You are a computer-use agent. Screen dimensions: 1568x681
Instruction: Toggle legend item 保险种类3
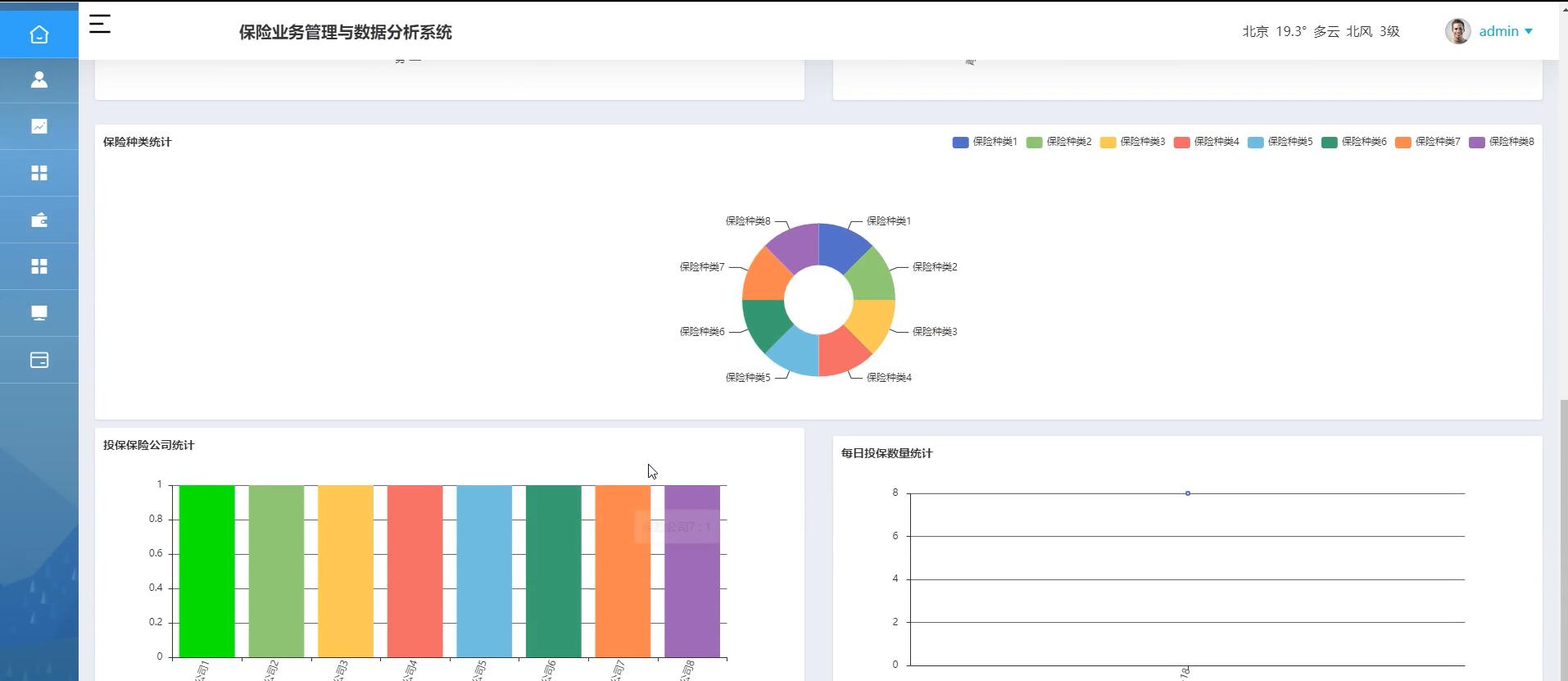click(1132, 142)
